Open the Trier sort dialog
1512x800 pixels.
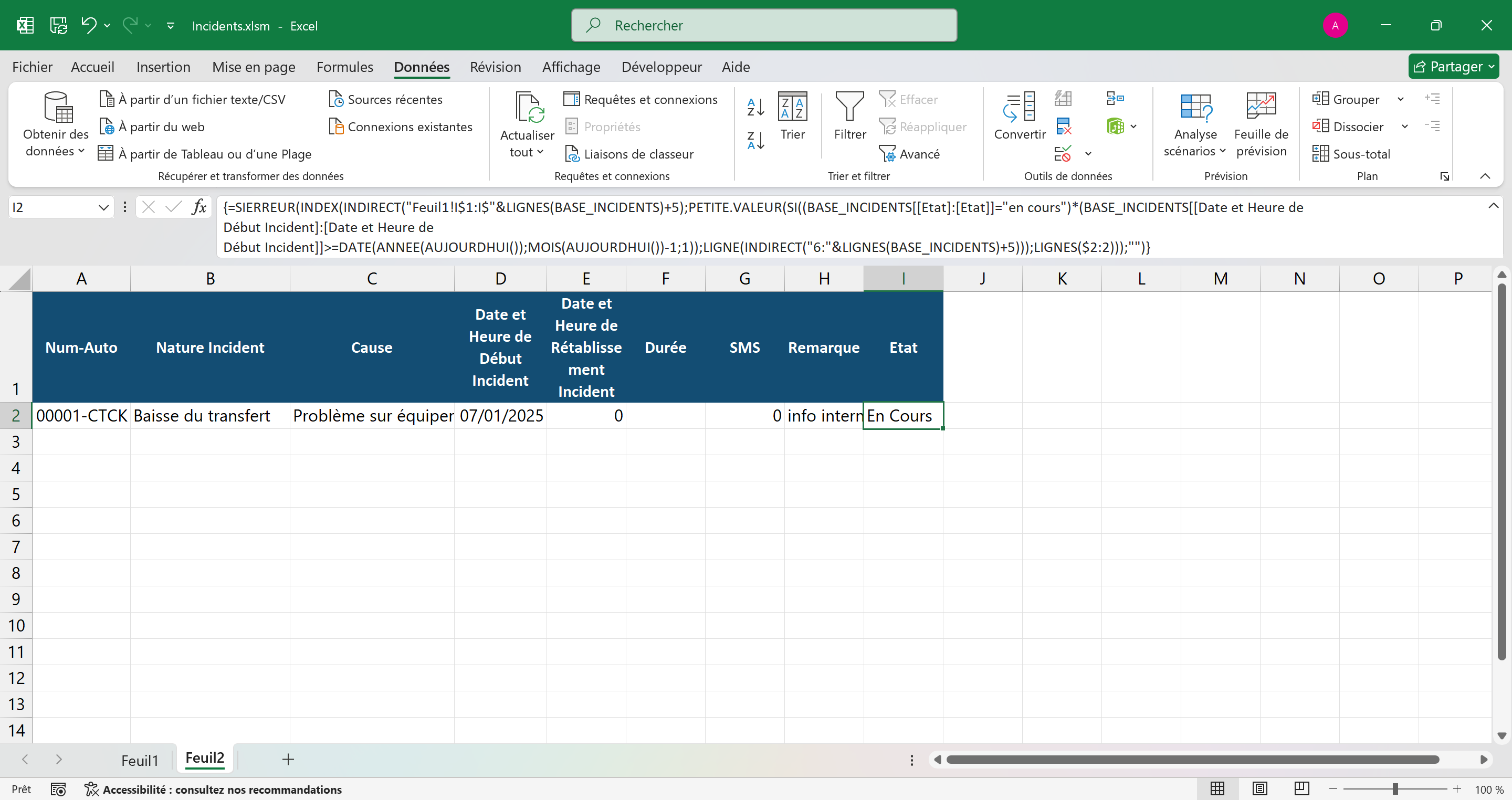tap(792, 116)
